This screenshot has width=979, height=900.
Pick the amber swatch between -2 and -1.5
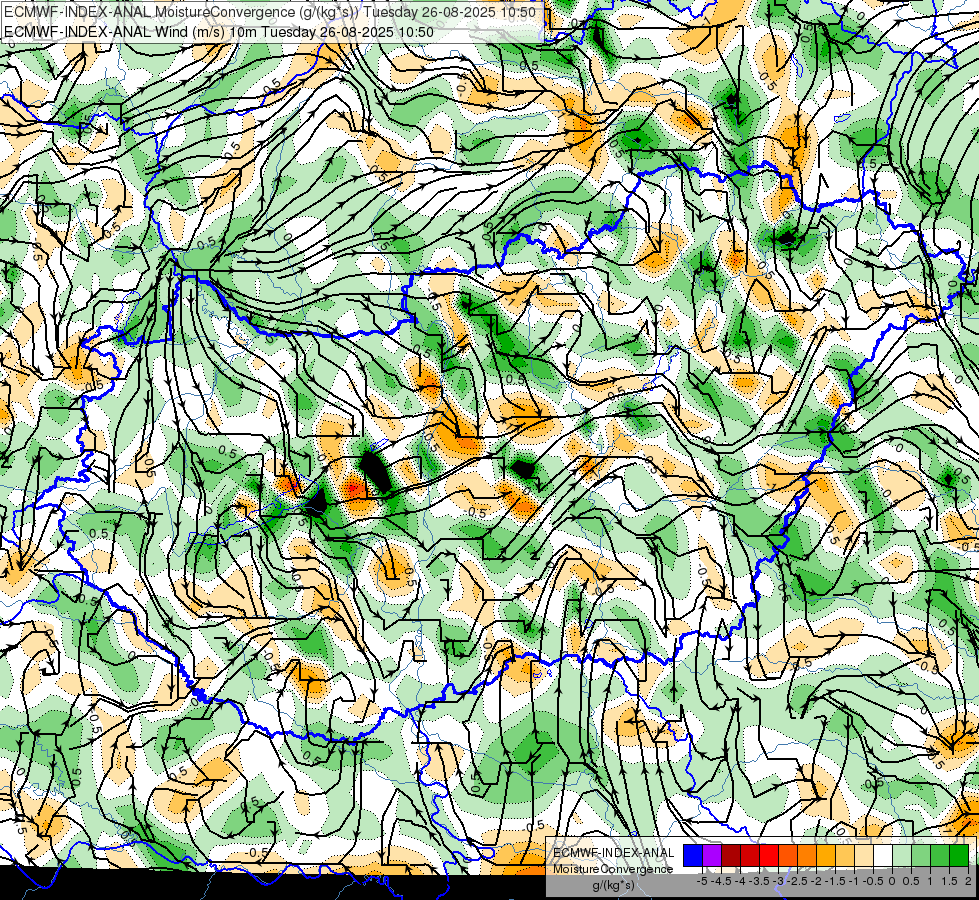pyautogui.click(x=825, y=855)
